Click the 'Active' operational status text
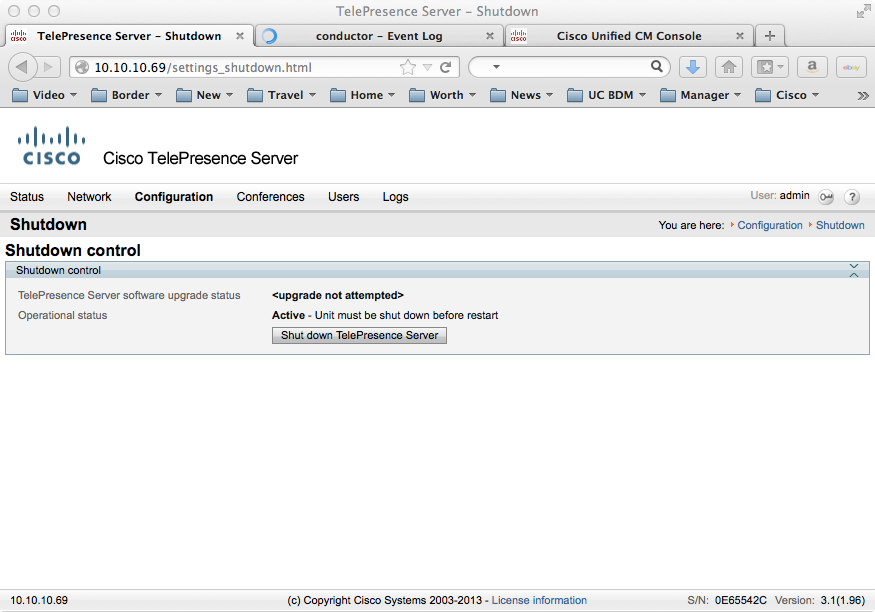The width and height of the screenshot is (875, 612). pyautogui.click(x=289, y=315)
